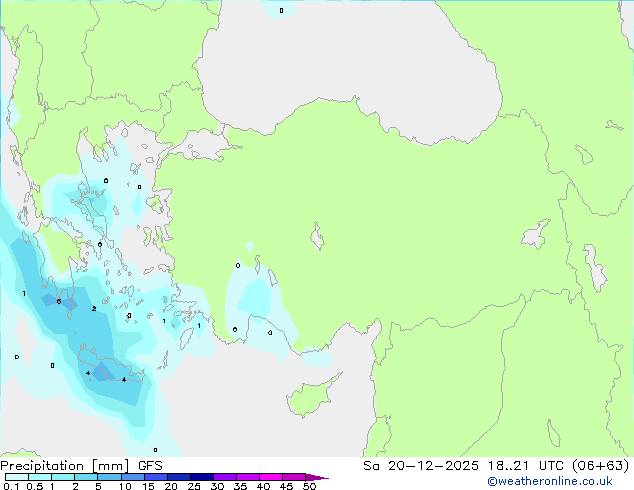634x490 pixels.
Task: Click the '0.5' legend label
Action: point(35,486)
